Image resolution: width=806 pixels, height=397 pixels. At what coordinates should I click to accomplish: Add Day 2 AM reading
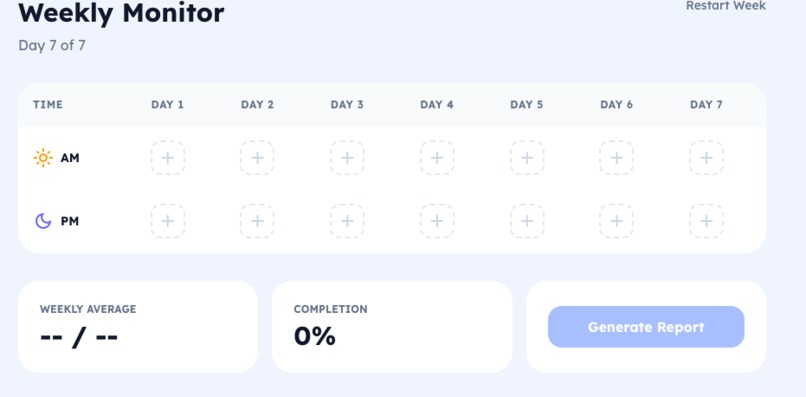click(x=257, y=158)
